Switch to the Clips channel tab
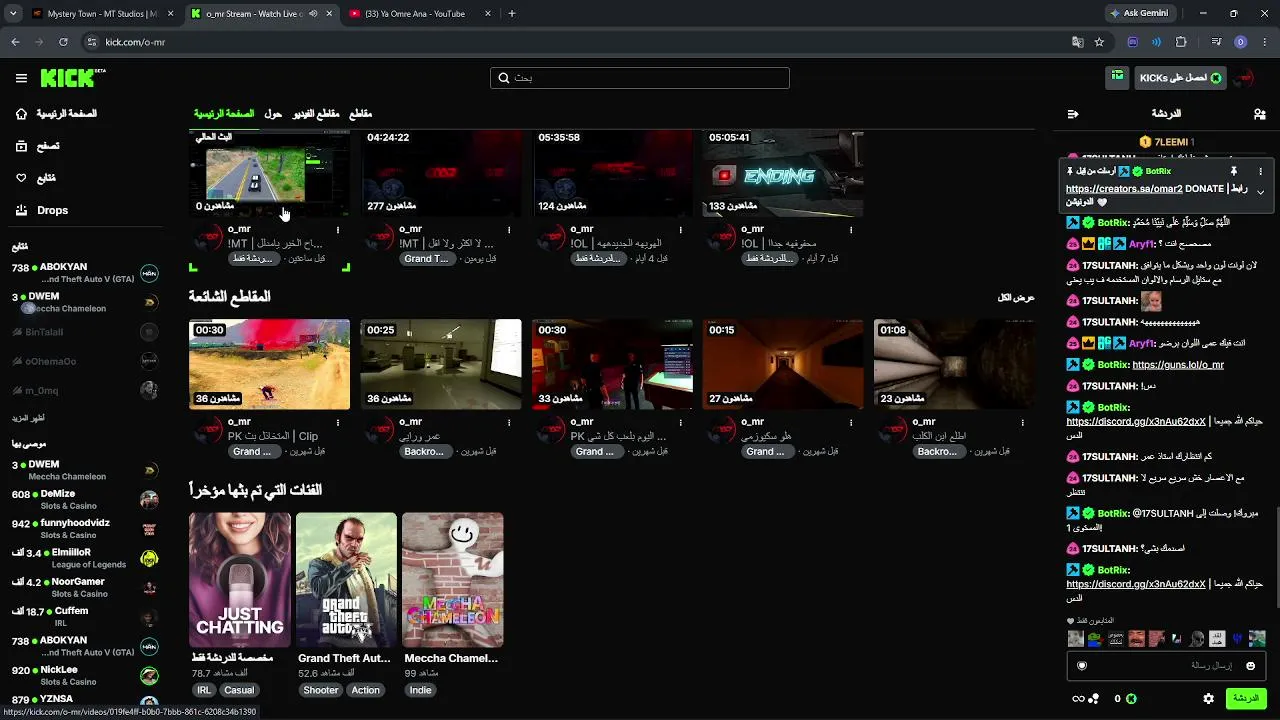Viewport: 1280px width, 720px height. coord(360,114)
